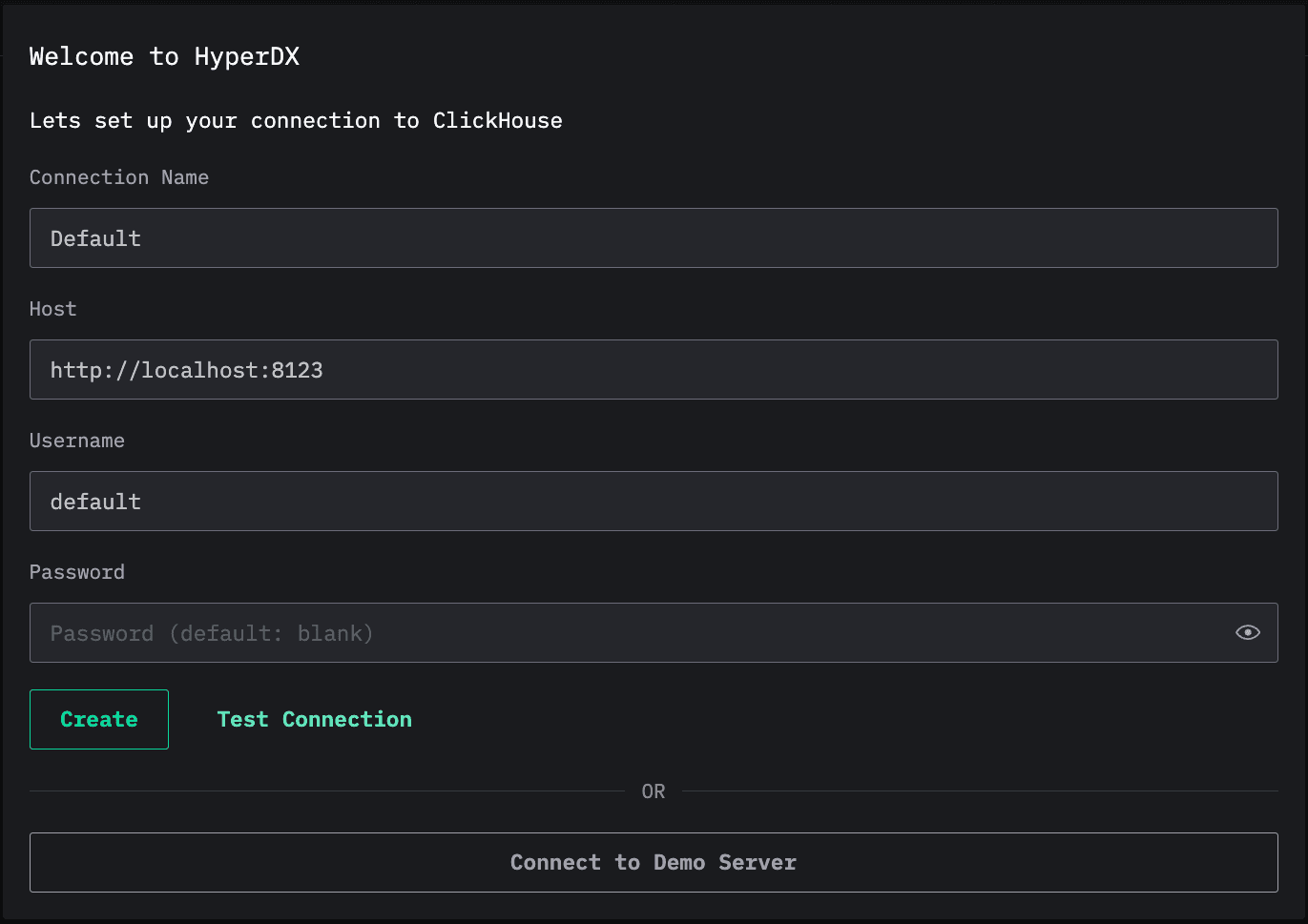Screen dimensions: 1308x924
Task: Click the Default value in Connection Name
Action: pos(95,237)
